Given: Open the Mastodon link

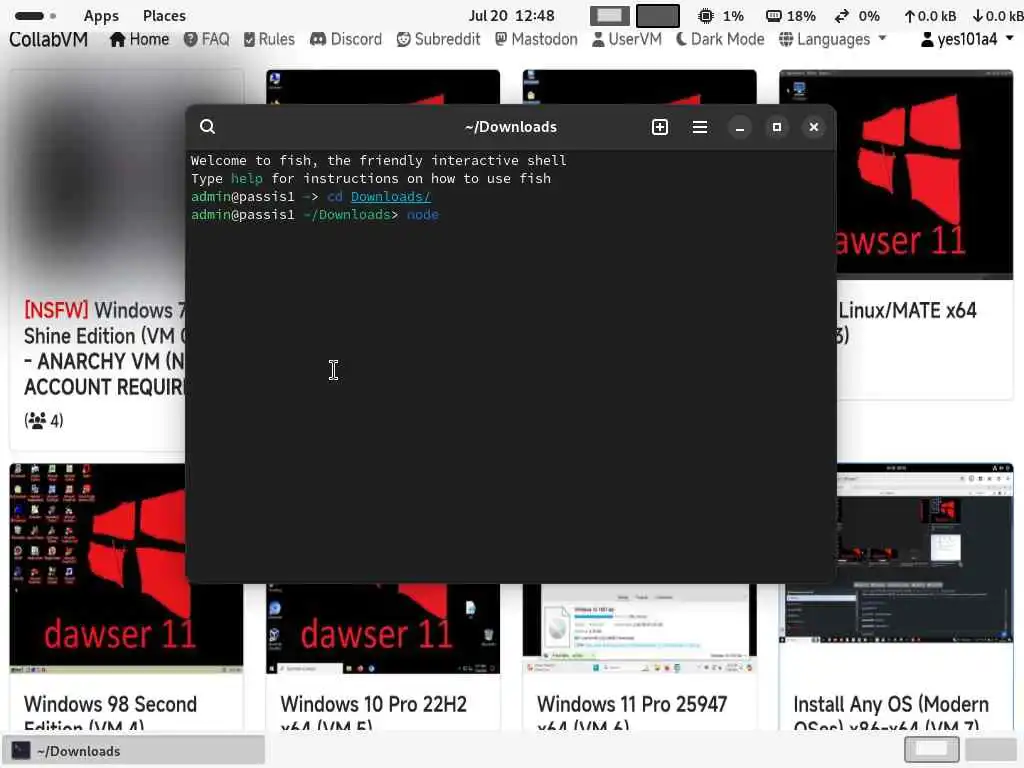Looking at the screenshot, I should [x=536, y=39].
